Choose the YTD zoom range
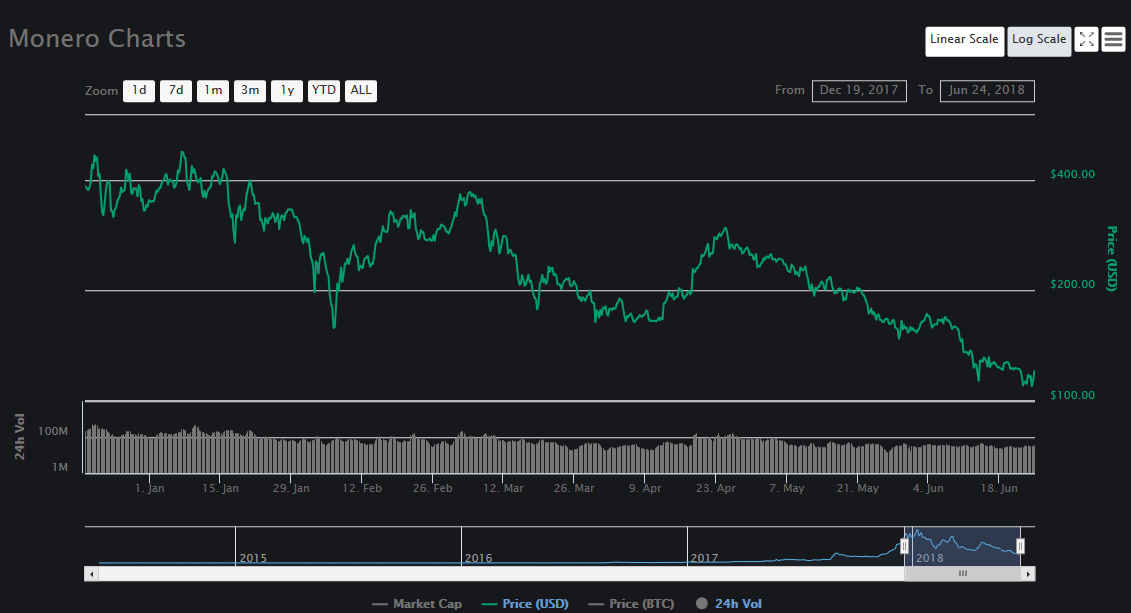This screenshot has height=613, width=1131. coord(324,91)
